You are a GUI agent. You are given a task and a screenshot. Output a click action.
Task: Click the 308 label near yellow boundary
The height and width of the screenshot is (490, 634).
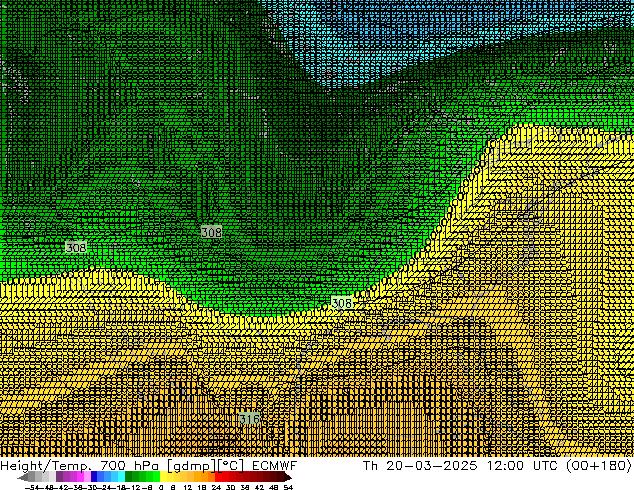342,303
